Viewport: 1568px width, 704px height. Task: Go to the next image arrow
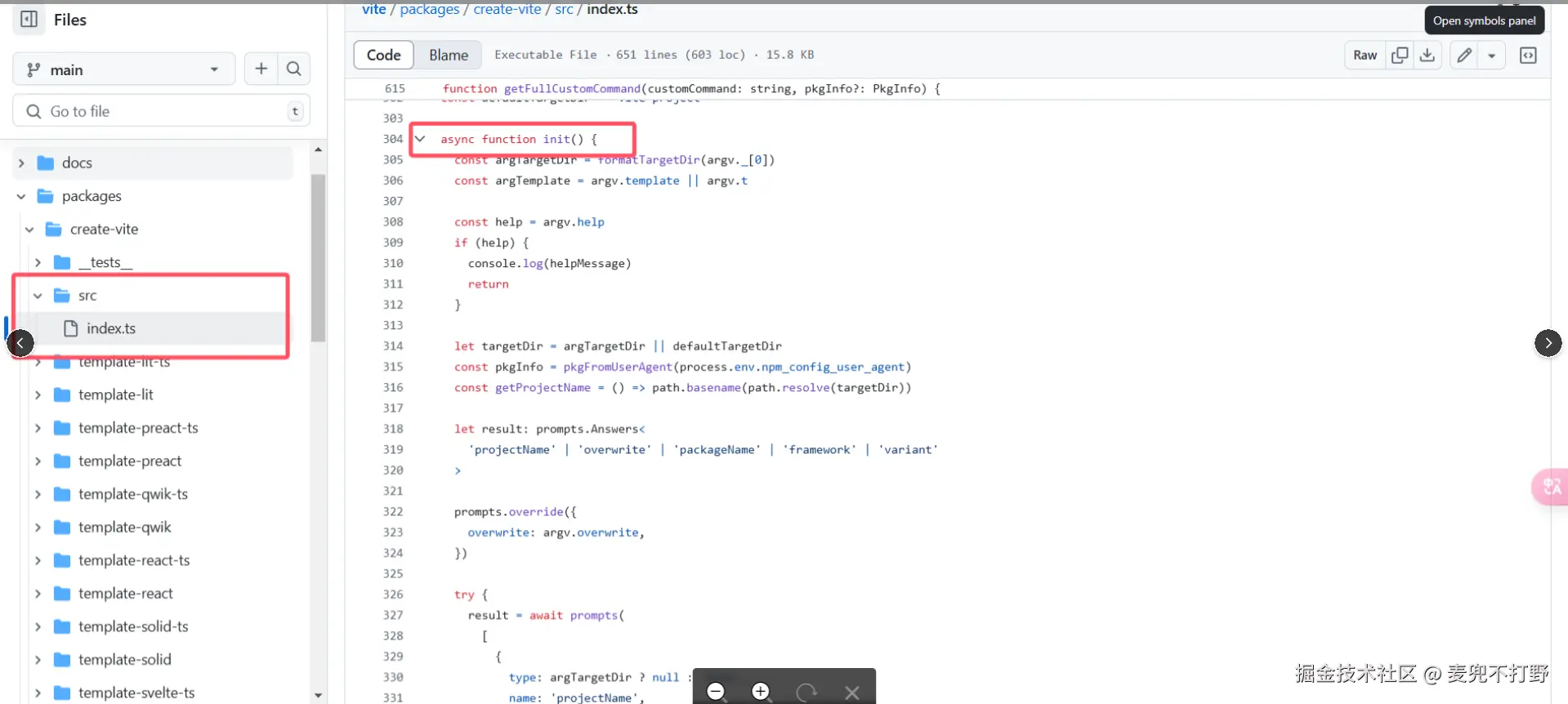1548,343
